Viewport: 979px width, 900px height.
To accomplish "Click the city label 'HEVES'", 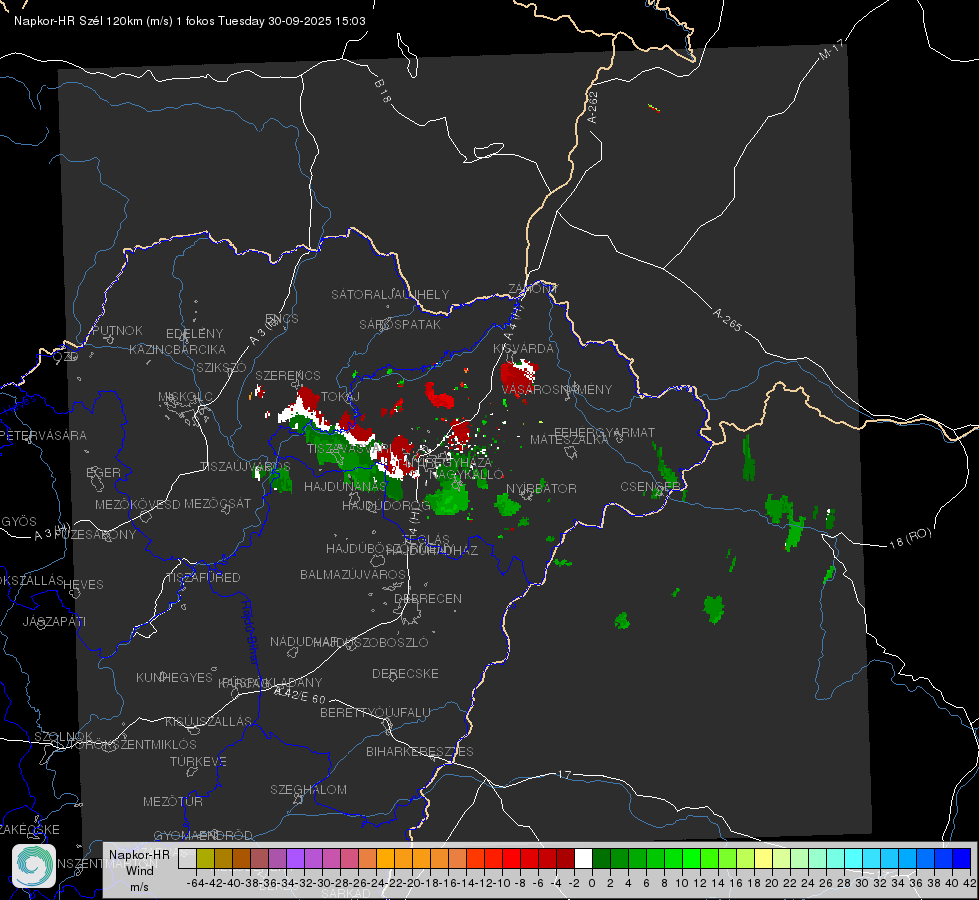I will click(x=83, y=585).
